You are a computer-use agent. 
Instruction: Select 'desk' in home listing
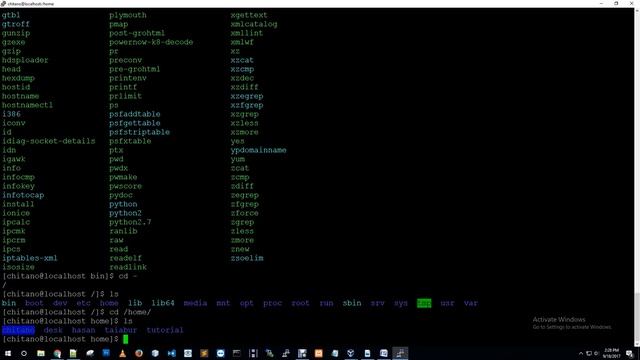[53, 330]
